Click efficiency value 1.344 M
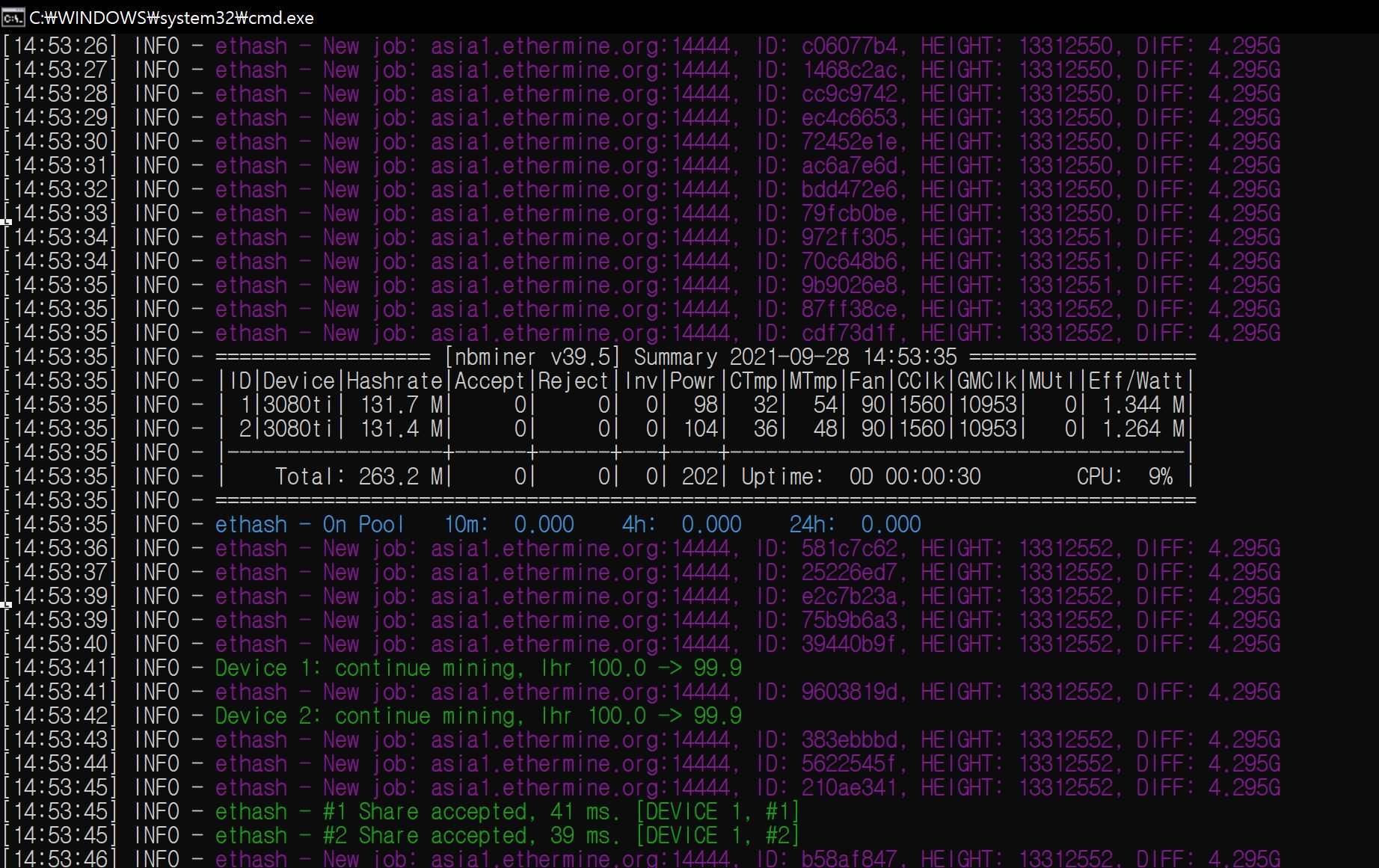This screenshot has height=868, width=1379. 1143,405
